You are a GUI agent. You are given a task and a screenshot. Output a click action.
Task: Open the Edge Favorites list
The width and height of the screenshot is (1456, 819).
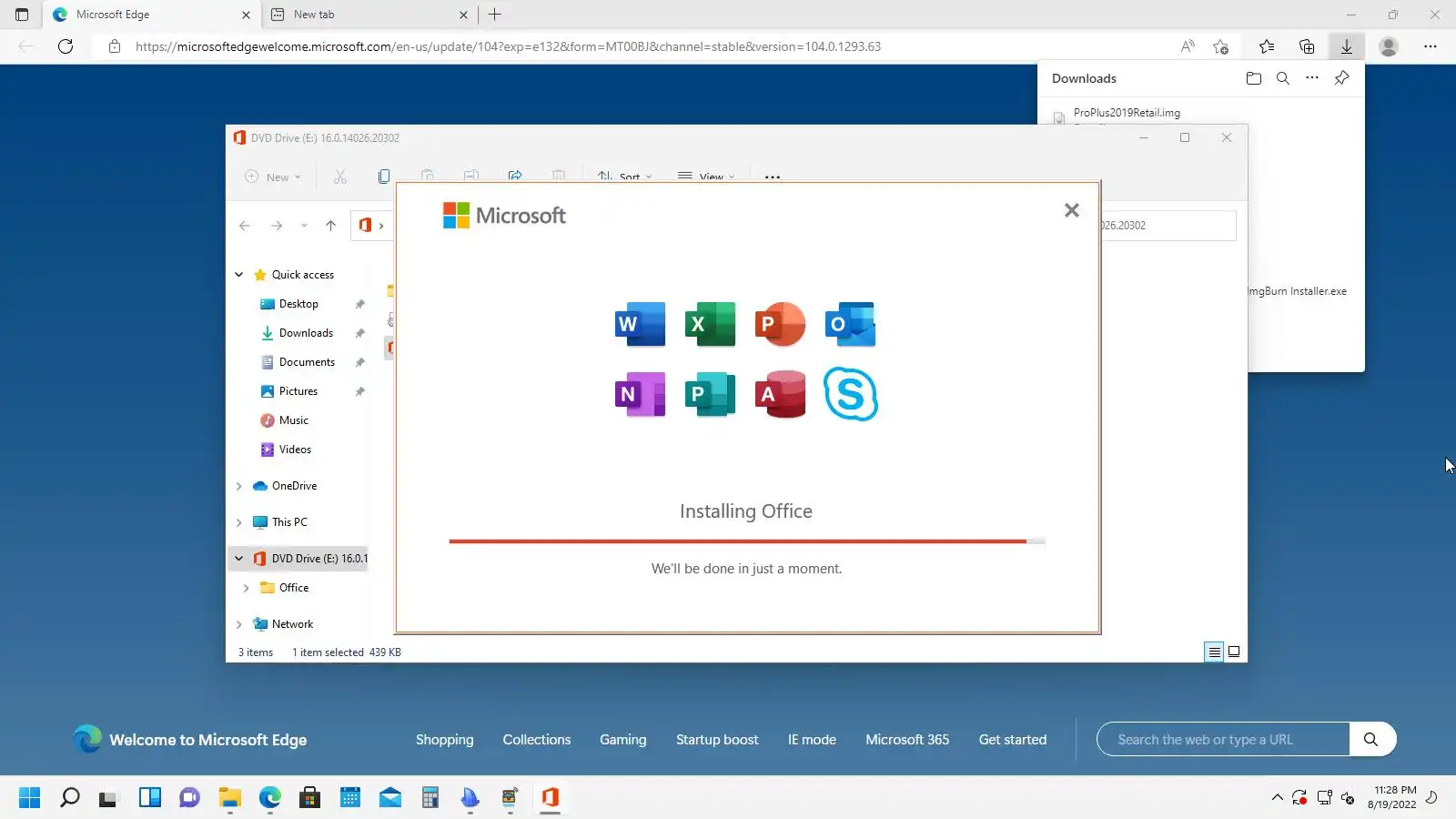click(x=1267, y=46)
